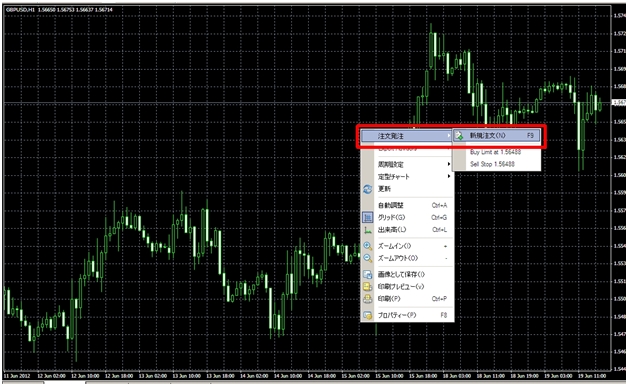Screen dimensions: 628x386
Task: Expand the 定型チャート template submenu
Action: pos(407,177)
